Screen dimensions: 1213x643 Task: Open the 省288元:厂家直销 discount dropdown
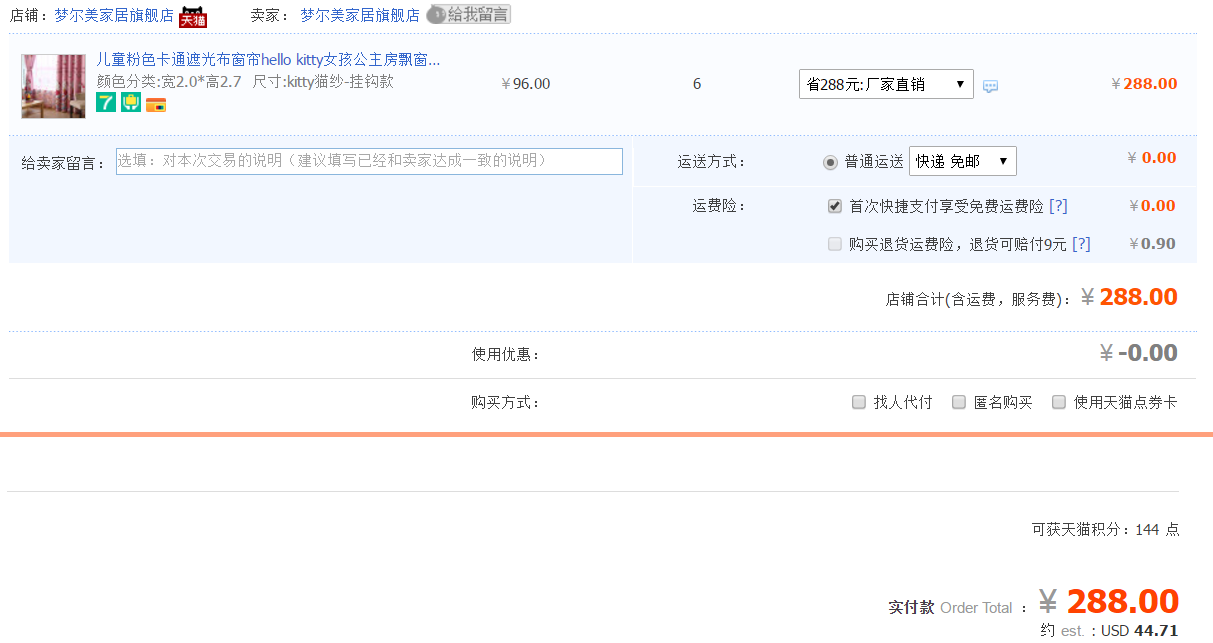pyautogui.click(x=886, y=84)
